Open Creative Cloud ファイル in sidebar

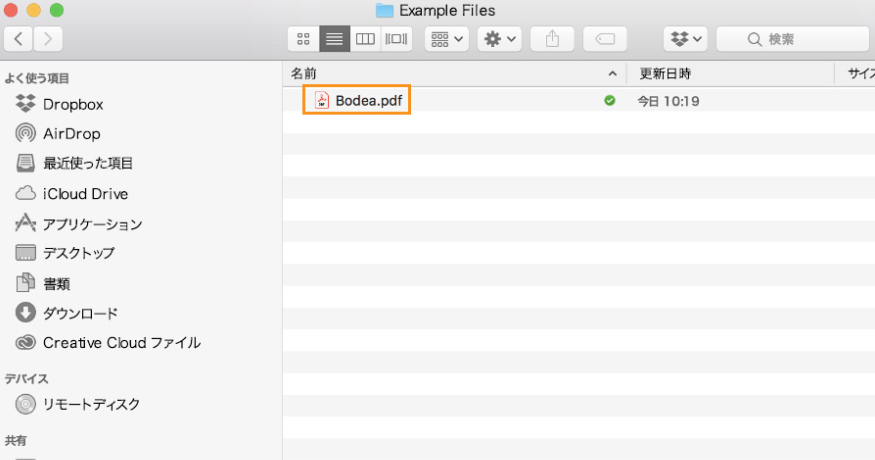(x=121, y=343)
